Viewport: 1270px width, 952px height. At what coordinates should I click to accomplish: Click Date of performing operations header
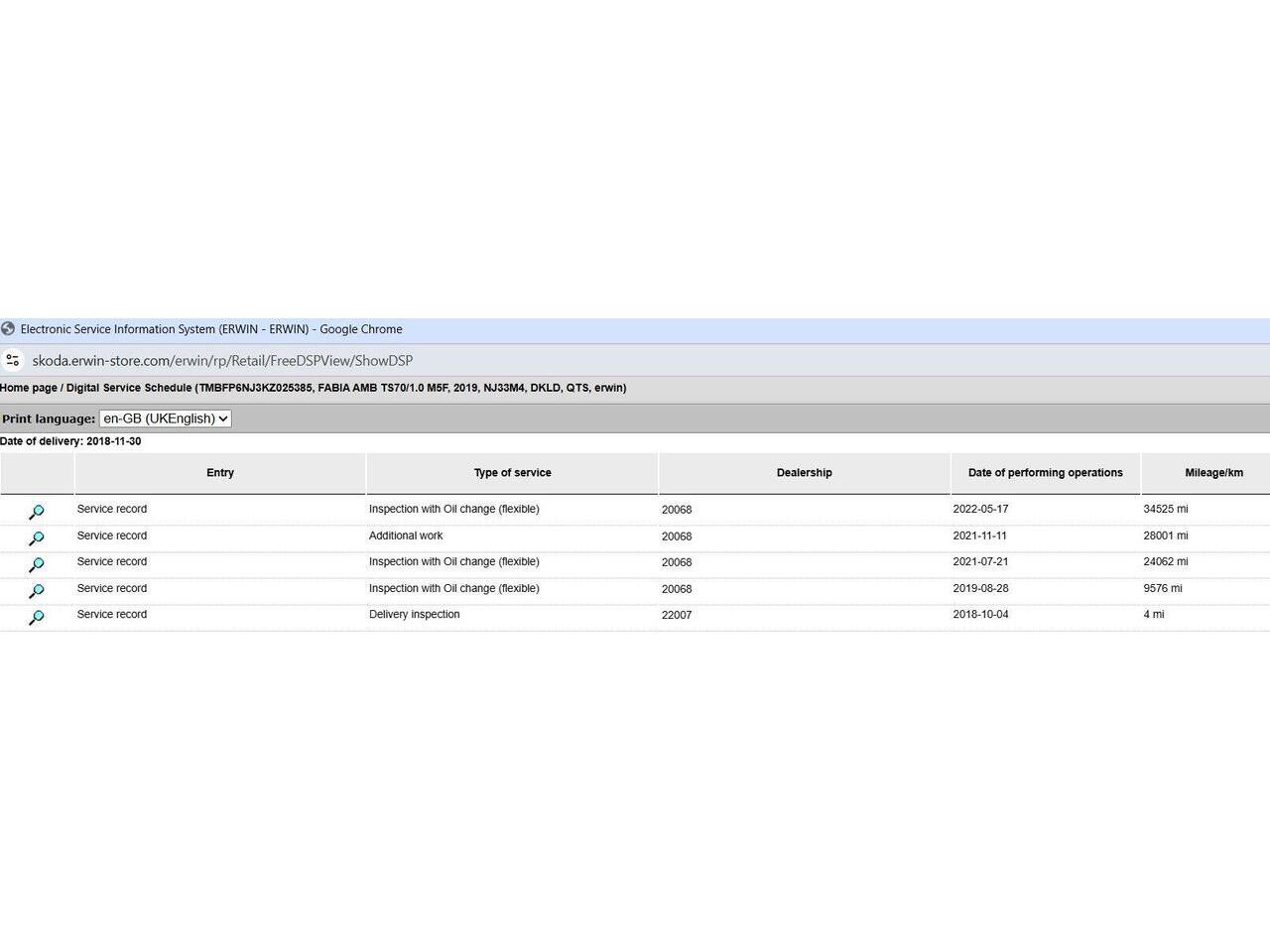[1045, 473]
